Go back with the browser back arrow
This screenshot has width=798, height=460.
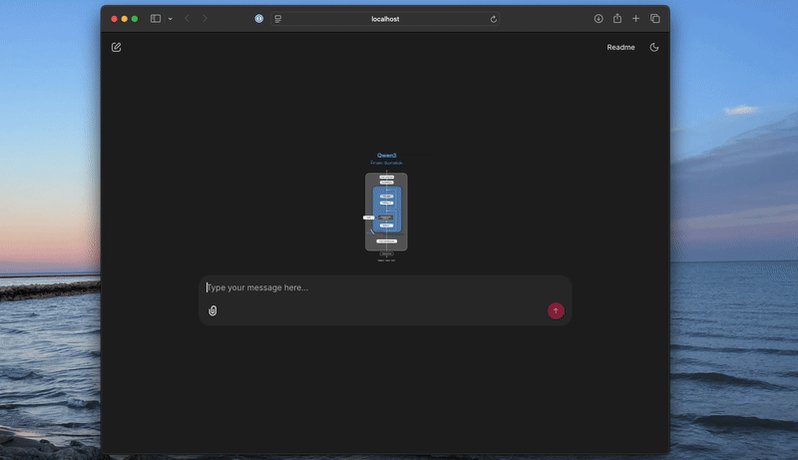pos(187,19)
